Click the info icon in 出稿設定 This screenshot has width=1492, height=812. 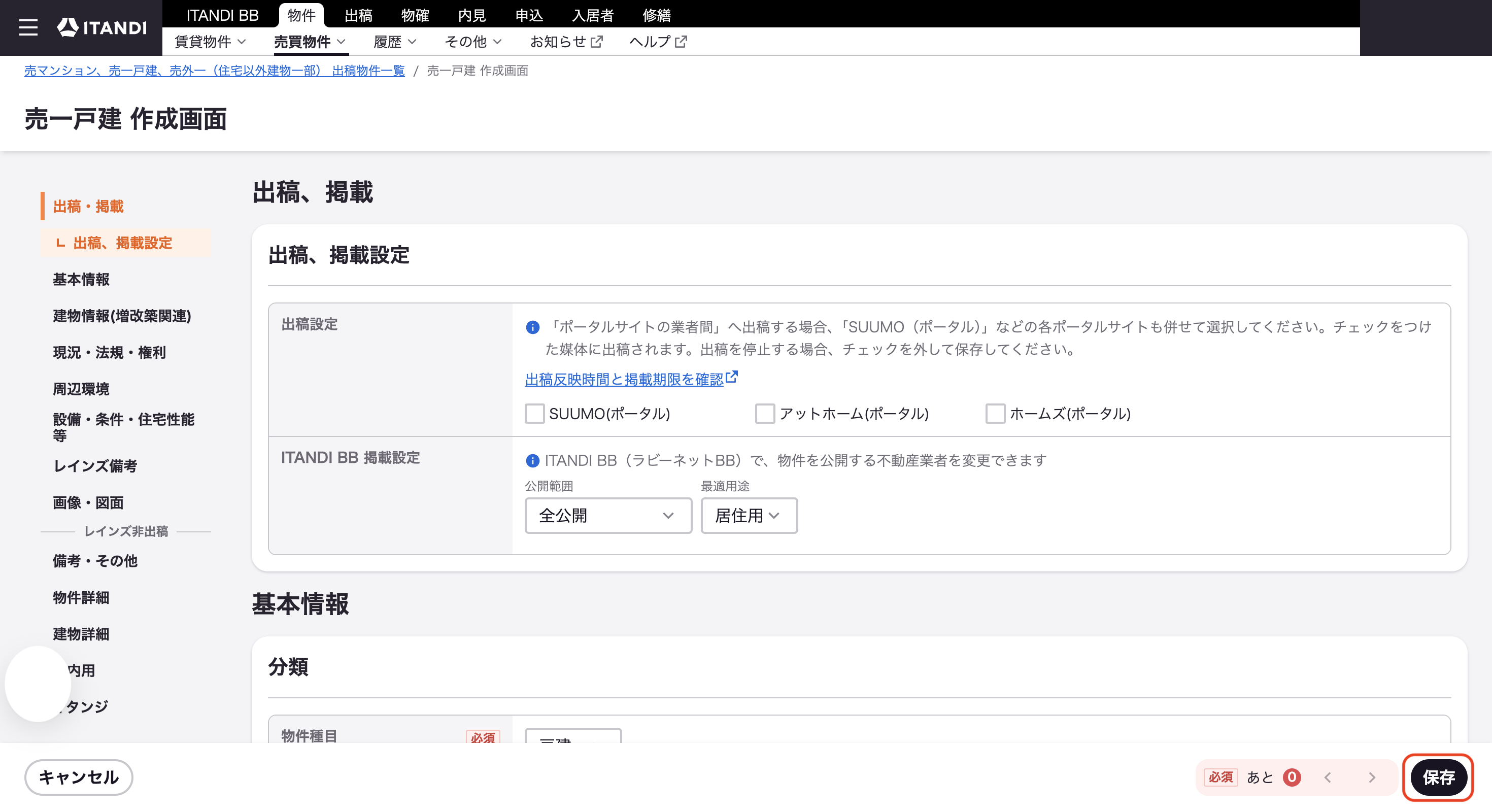click(x=532, y=327)
